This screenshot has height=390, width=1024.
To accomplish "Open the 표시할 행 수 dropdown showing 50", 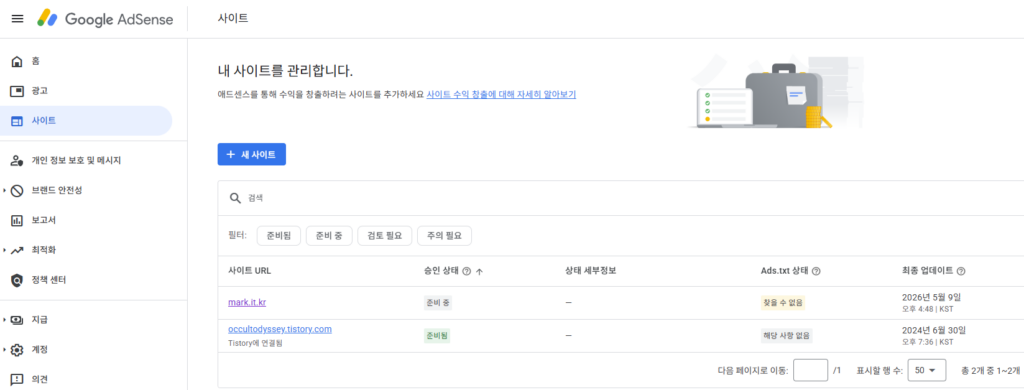I will 926,370.
